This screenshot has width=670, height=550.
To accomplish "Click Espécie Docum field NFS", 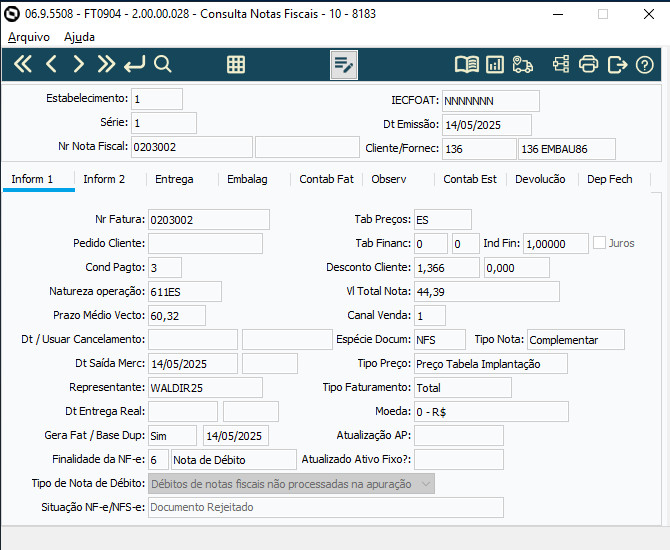I will [x=440, y=340].
